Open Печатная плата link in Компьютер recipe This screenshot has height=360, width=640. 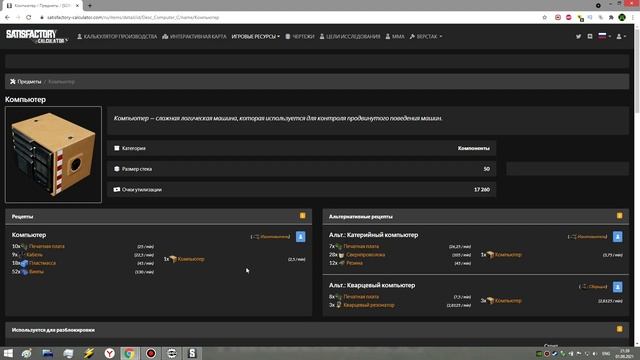tap(47, 247)
